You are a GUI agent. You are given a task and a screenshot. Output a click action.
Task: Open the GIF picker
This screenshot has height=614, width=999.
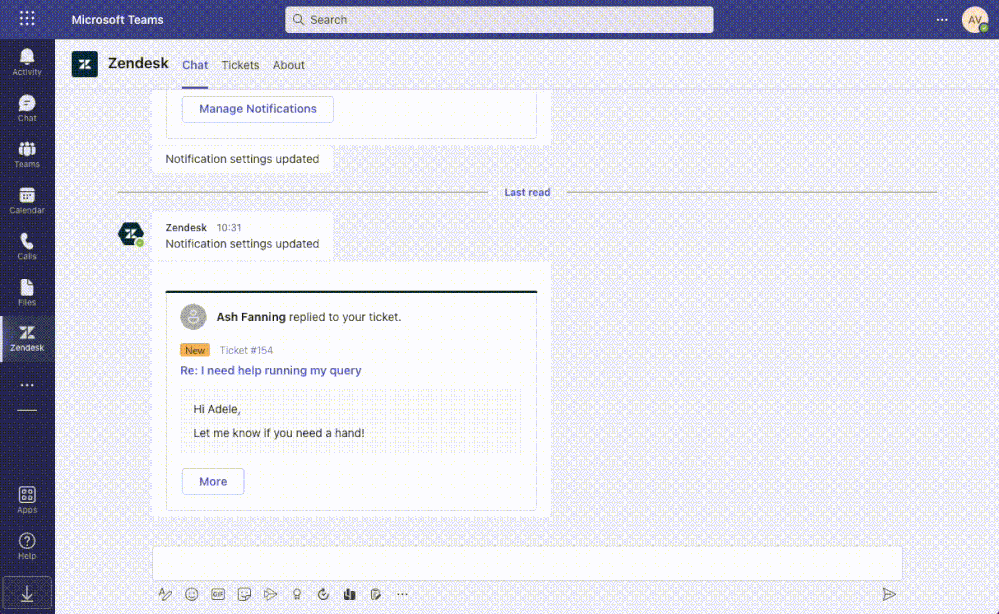click(218, 594)
